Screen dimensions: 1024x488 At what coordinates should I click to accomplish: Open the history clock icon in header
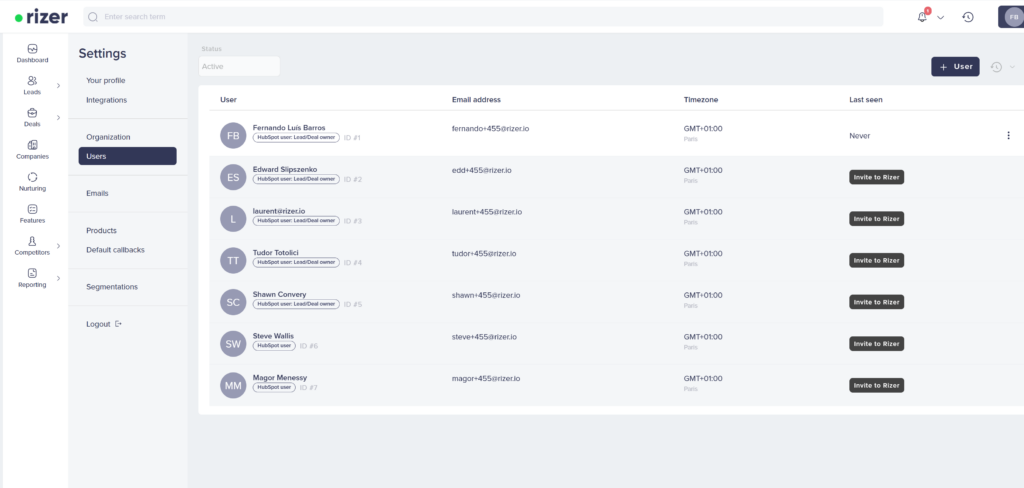coord(968,17)
